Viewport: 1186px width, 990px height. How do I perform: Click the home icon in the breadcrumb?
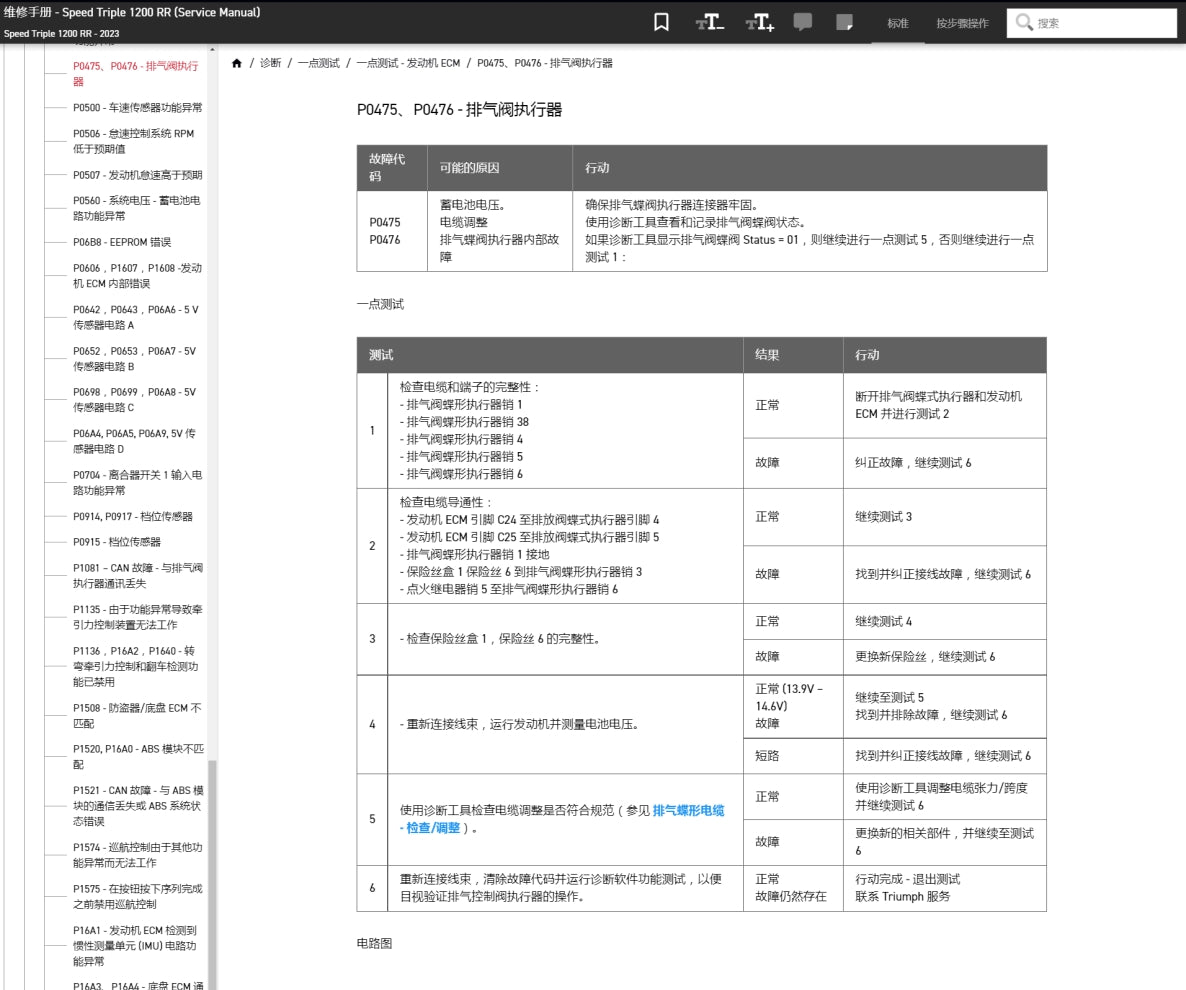[x=236, y=62]
